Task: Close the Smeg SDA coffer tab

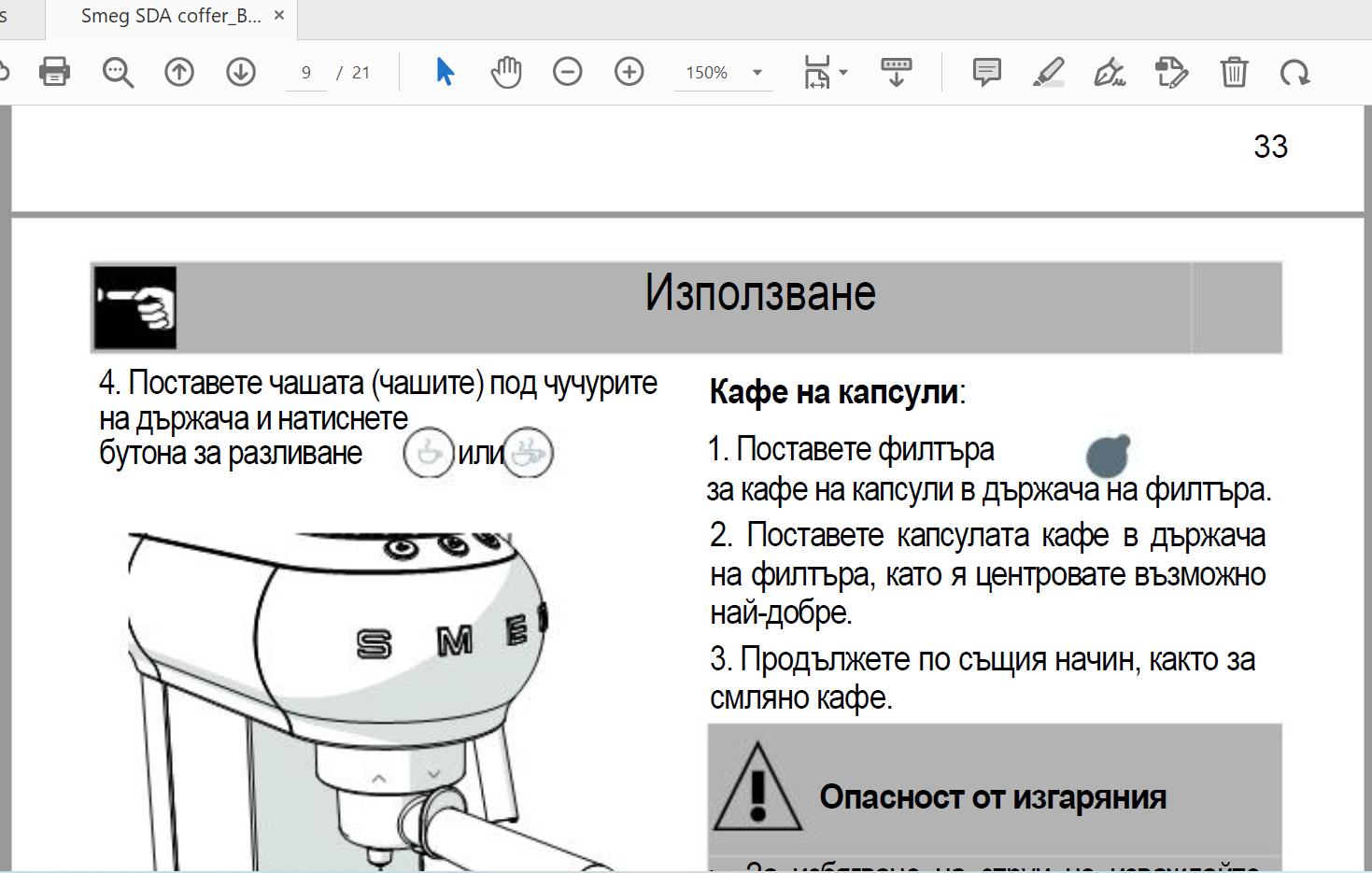Action: [x=279, y=16]
